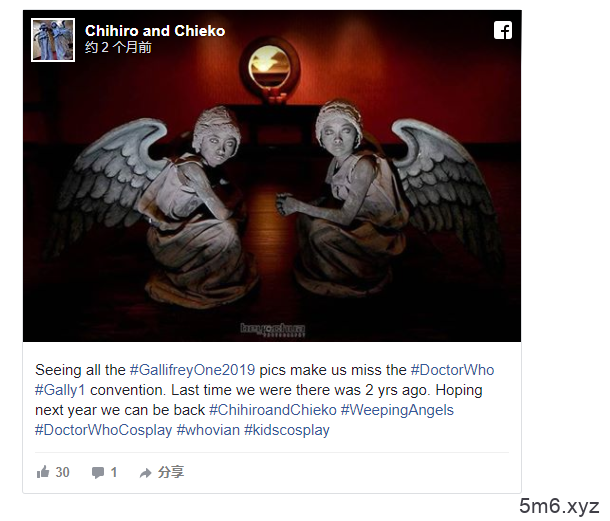Viewport: 610px width, 521px height.
Task: Follow the #Gally1 hashtag link
Action: pos(60,390)
